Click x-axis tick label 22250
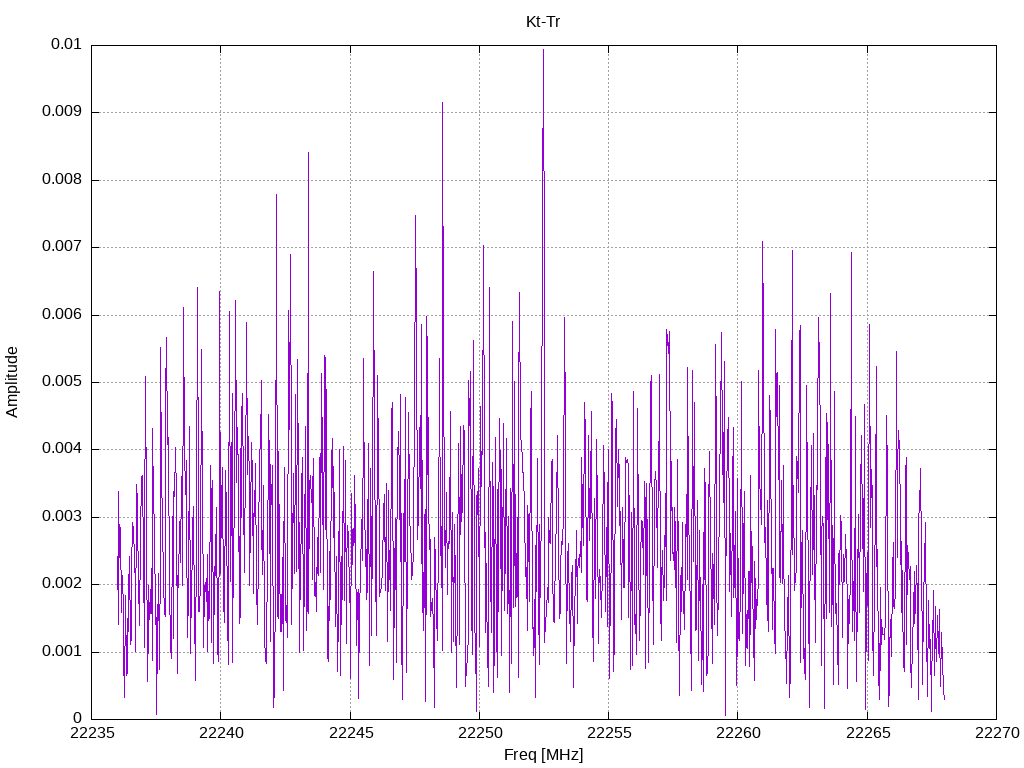1024x768 pixels. [x=479, y=733]
